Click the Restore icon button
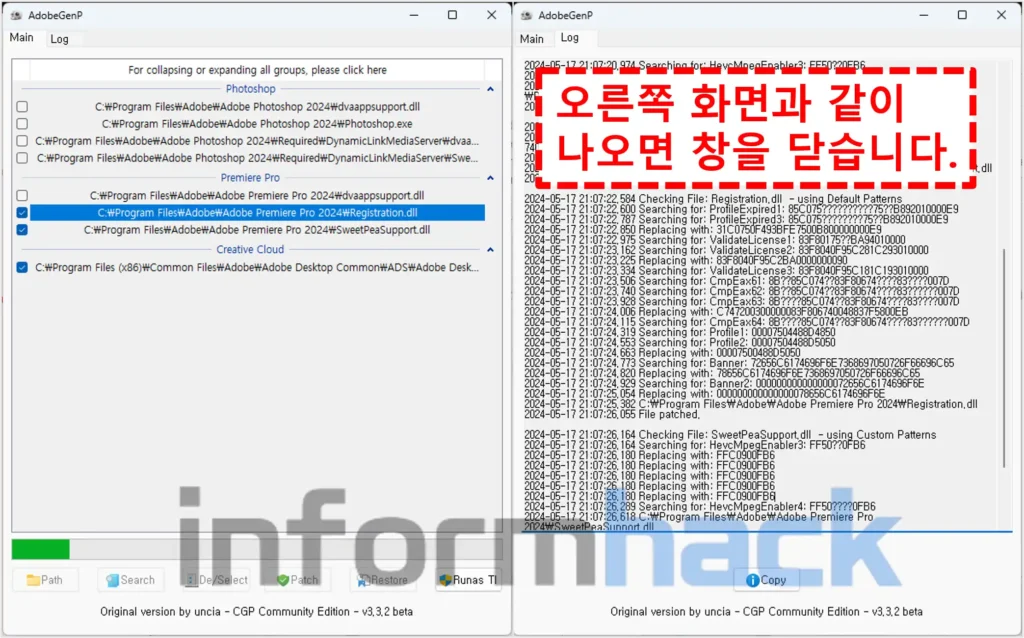Viewport: 1024px width, 638px height. click(x=382, y=580)
